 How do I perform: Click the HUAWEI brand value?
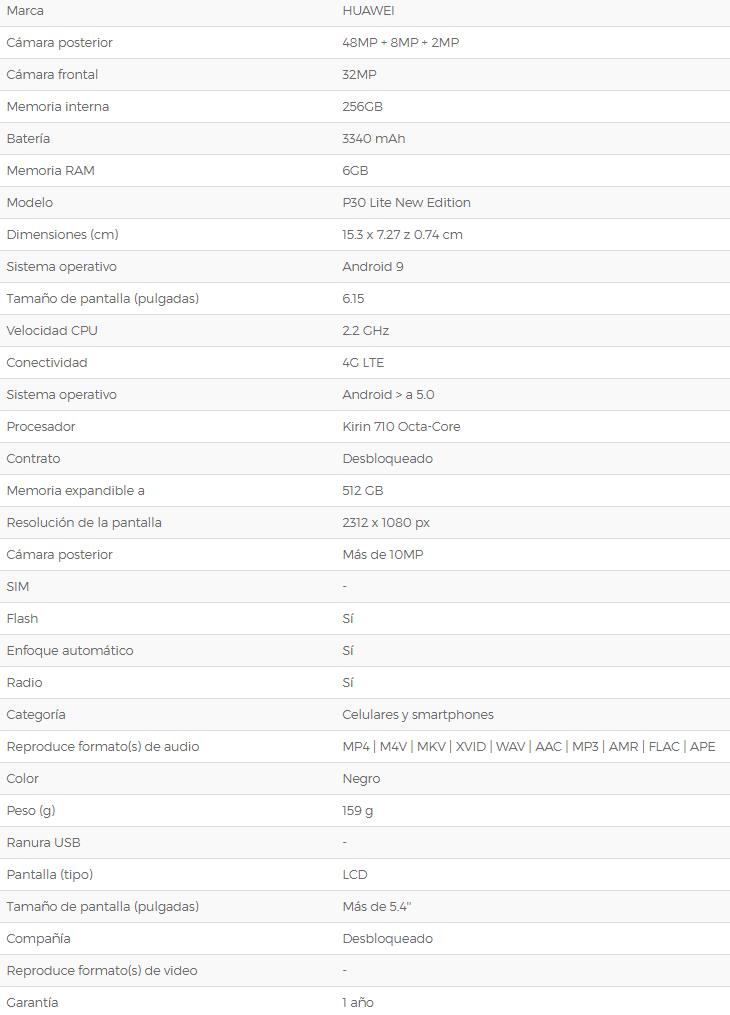(368, 10)
